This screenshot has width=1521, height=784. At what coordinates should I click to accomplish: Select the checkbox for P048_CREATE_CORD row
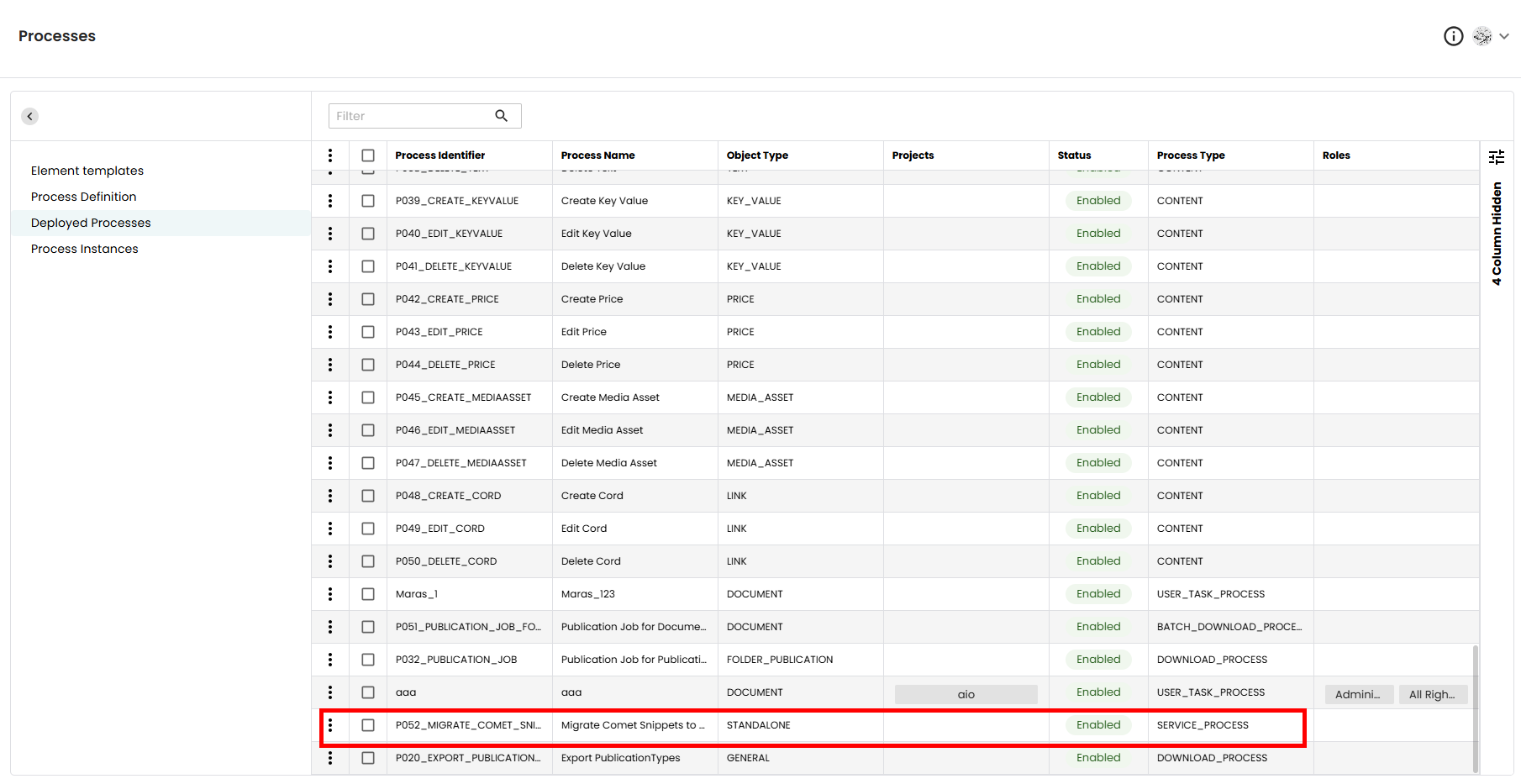tap(368, 496)
